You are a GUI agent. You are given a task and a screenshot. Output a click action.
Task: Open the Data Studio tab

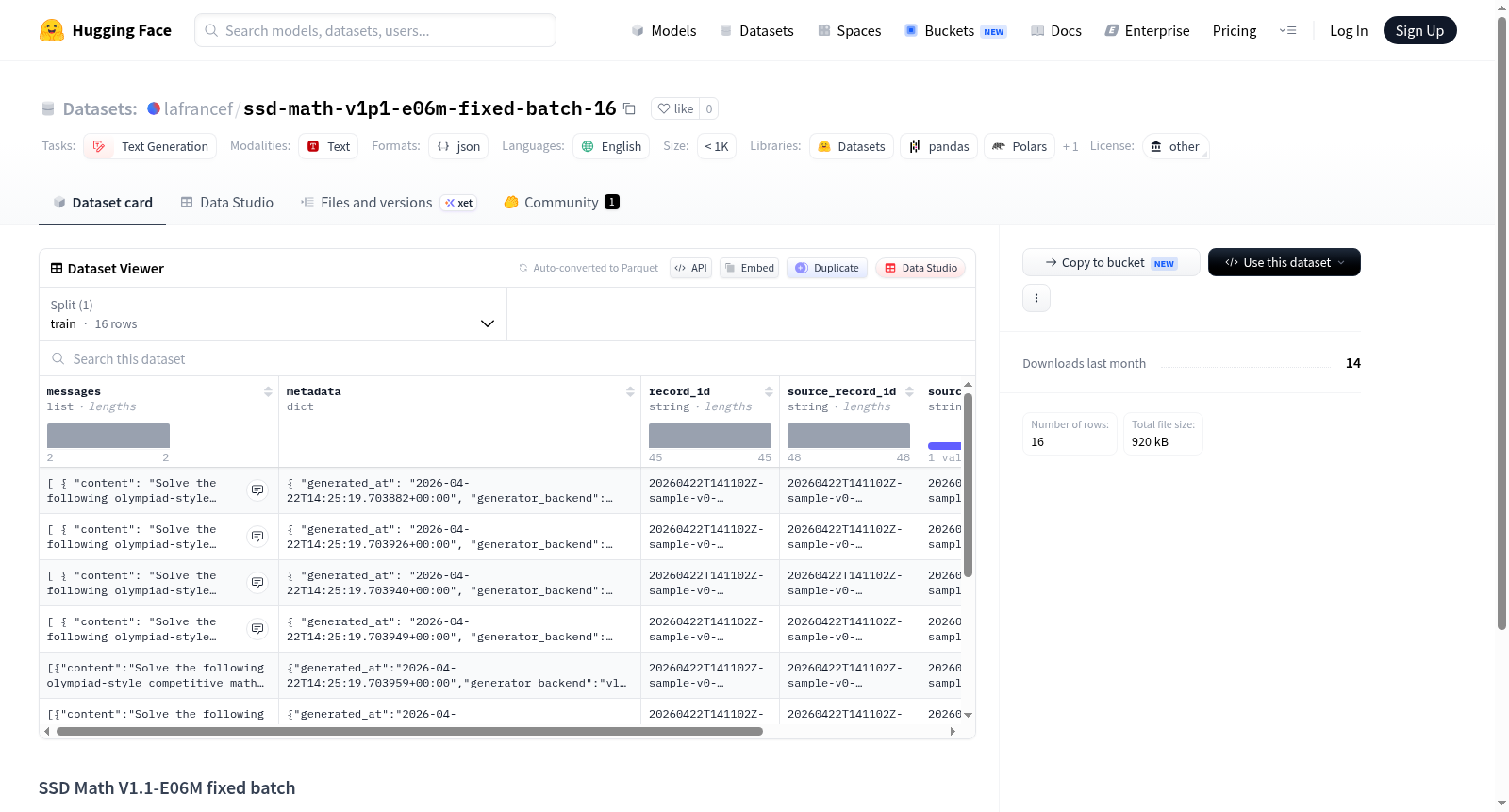coord(227,203)
